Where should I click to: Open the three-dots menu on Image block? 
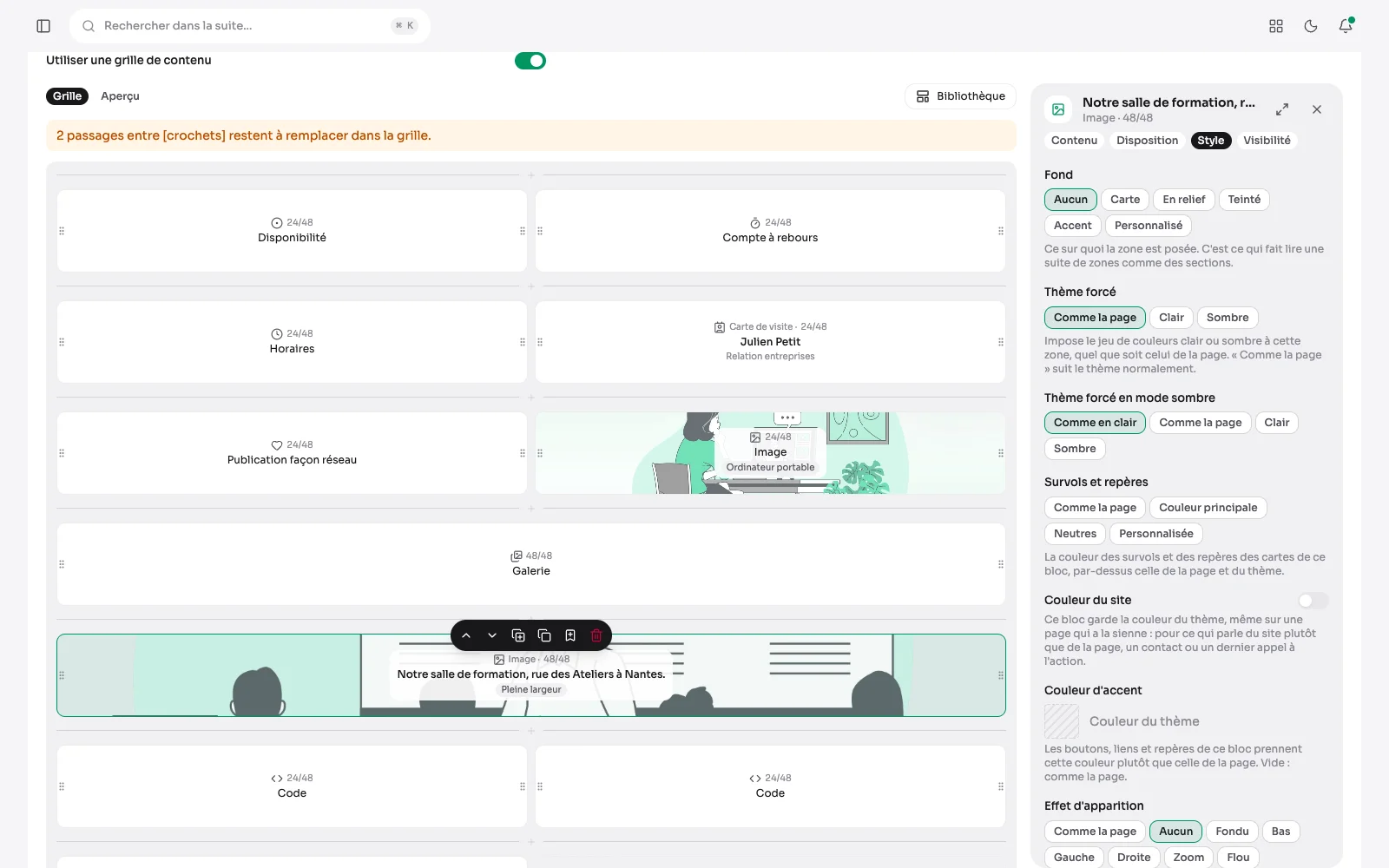tap(787, 418)
